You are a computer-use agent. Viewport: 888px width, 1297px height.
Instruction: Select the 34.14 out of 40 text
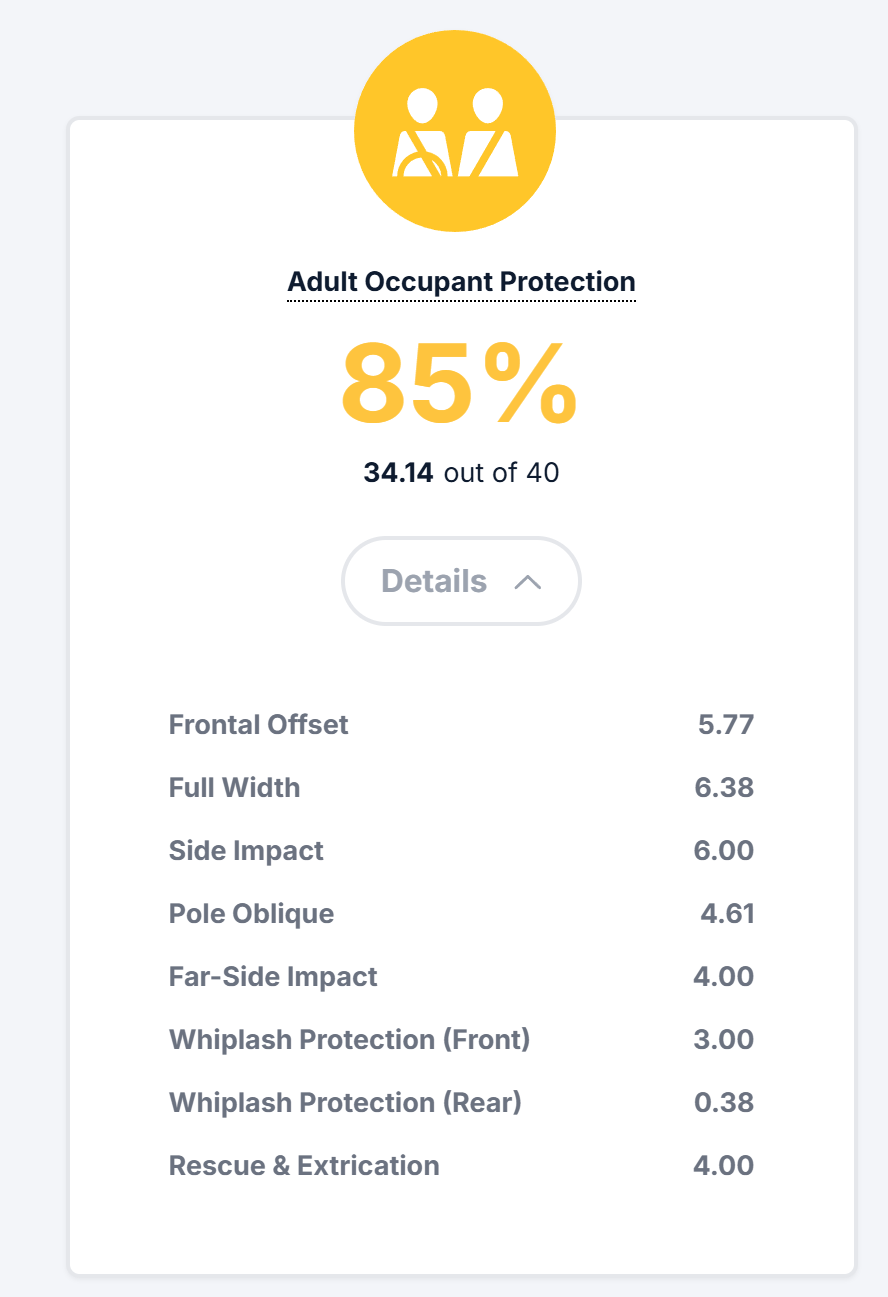461,472
